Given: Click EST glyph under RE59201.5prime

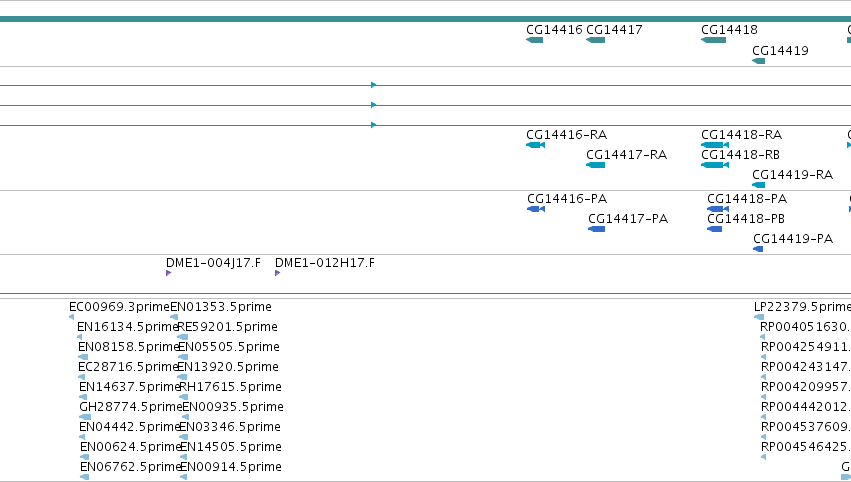Looking at the screenshot, I should [182, 337].
